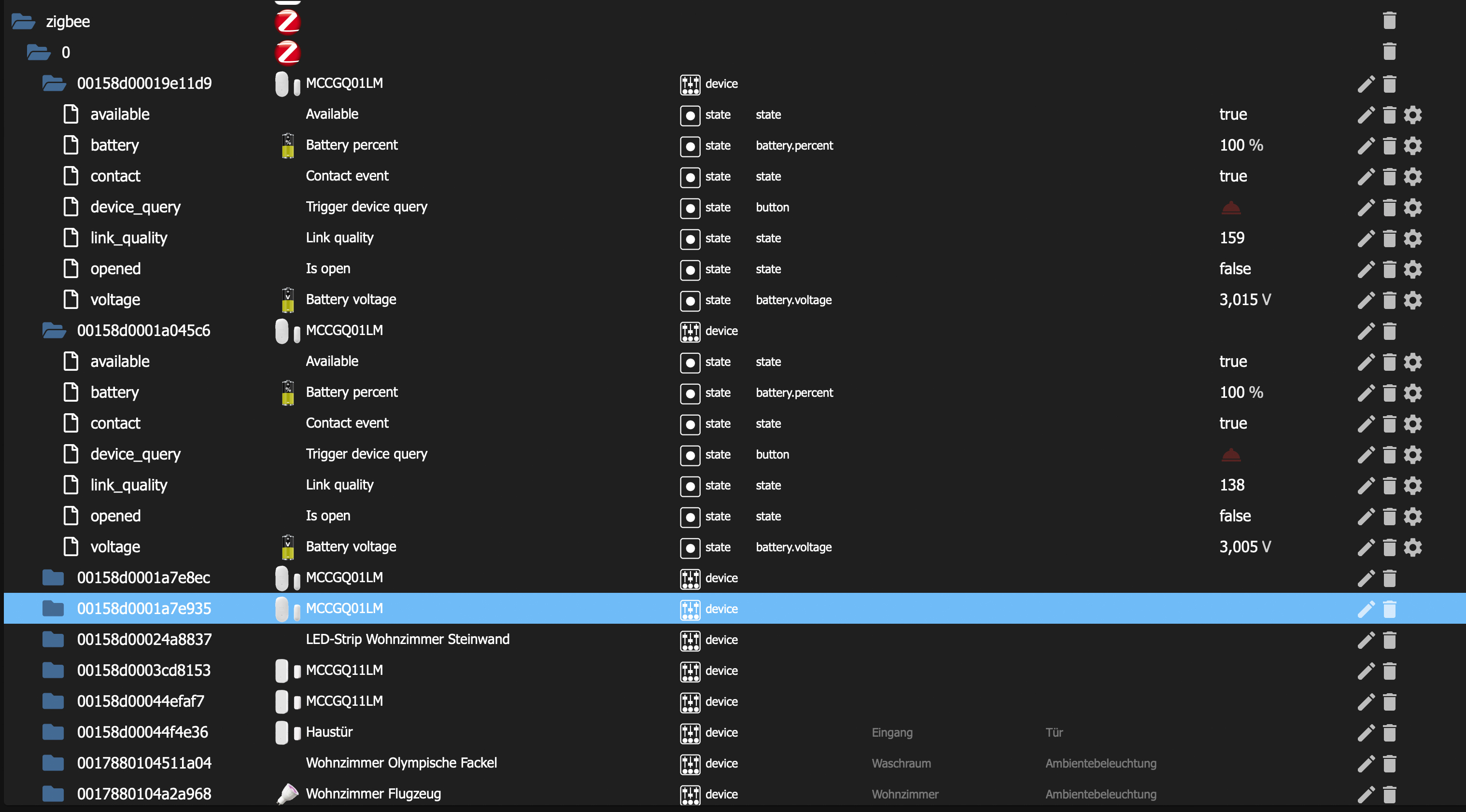Click the 100 % battery value of second device
1466x812 pixels.
[1240, 392]
